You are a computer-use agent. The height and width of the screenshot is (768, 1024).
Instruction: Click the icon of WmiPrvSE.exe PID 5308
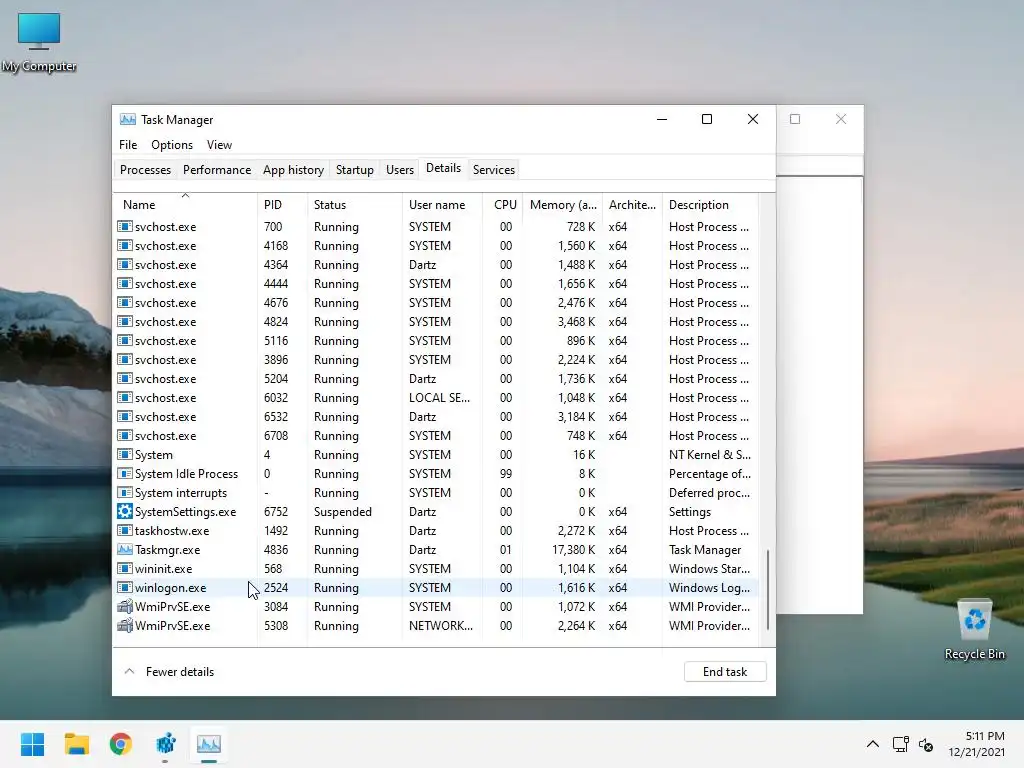coord(125,625)
